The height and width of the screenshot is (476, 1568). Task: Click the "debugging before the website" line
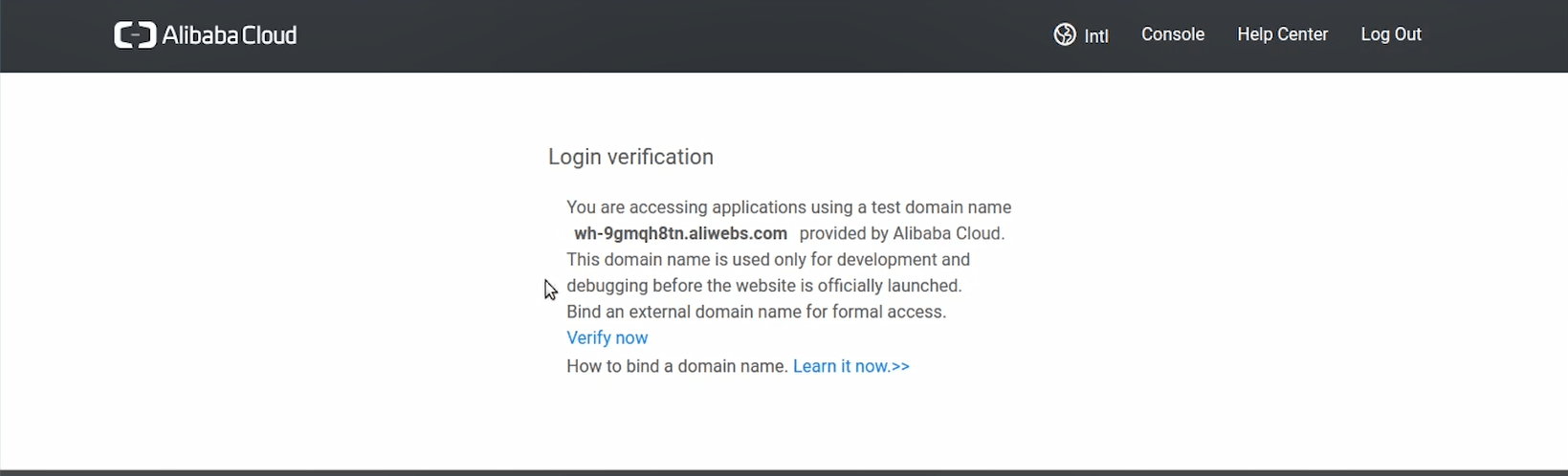click(x=764, y=286)
